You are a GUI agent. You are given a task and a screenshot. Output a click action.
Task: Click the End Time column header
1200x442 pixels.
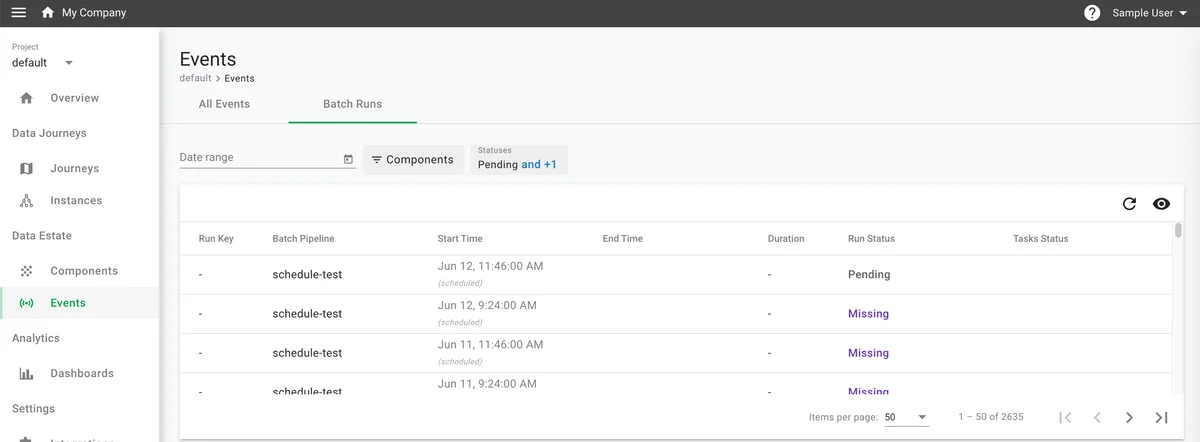(x=623, y=239)
